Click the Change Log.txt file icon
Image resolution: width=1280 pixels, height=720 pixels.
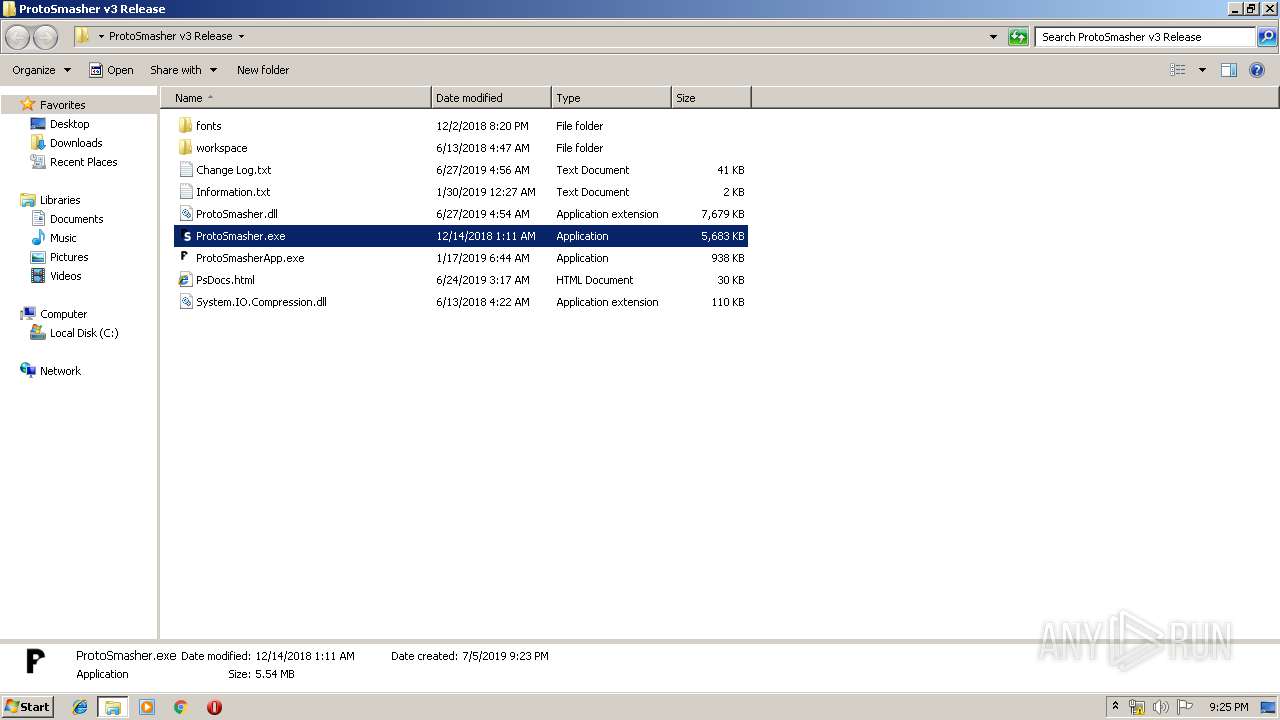pos(185,170)
